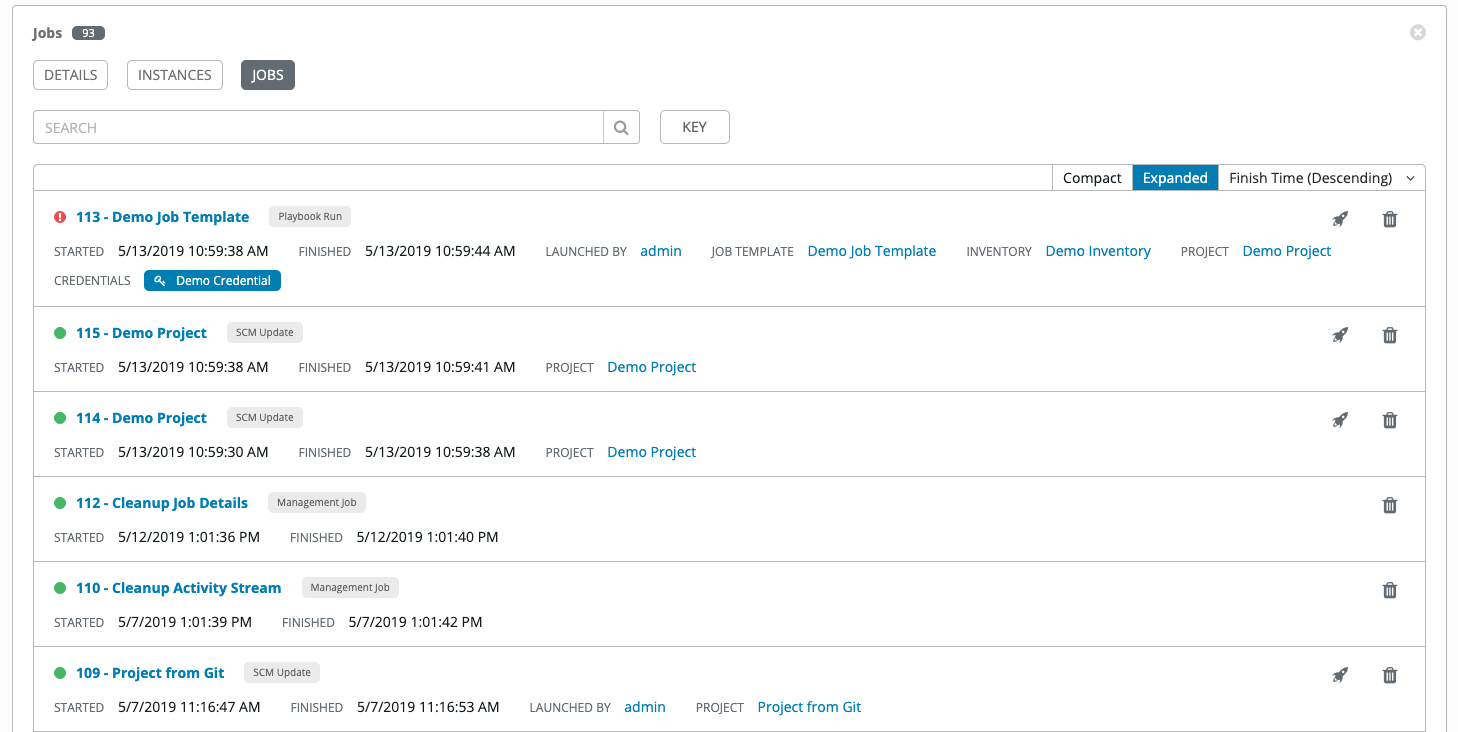Image resolution: width=1458 pixels, height=732 pixels.
Task: Switch to Compact view
Action: click(x=1092, y=178)
